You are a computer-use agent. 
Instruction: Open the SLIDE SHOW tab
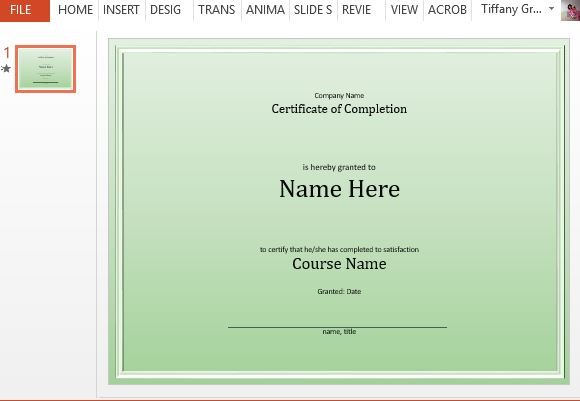(x=313, y=10)
